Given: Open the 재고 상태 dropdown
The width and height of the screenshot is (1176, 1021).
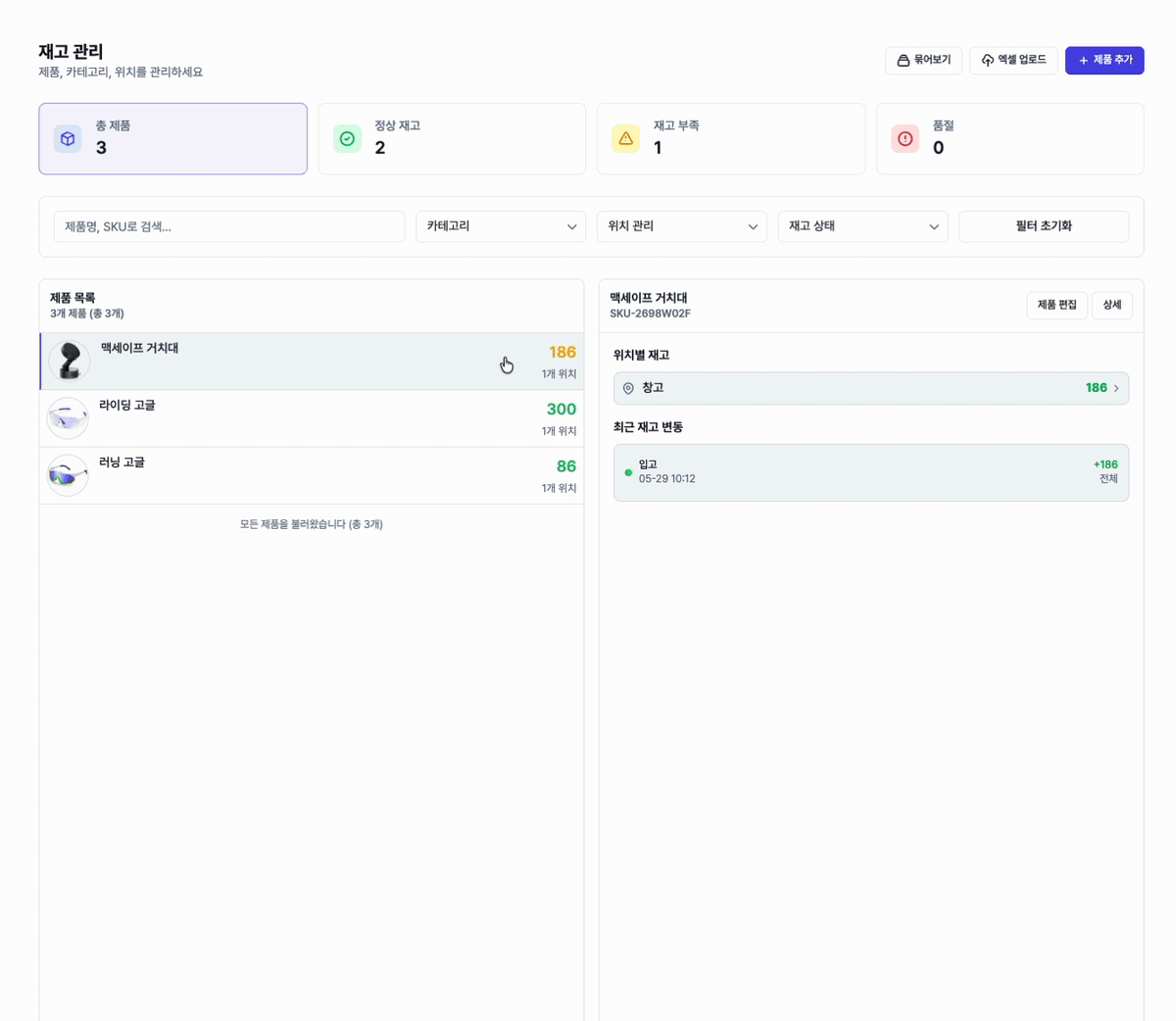Looking at the screenshot, I should 862,226.
